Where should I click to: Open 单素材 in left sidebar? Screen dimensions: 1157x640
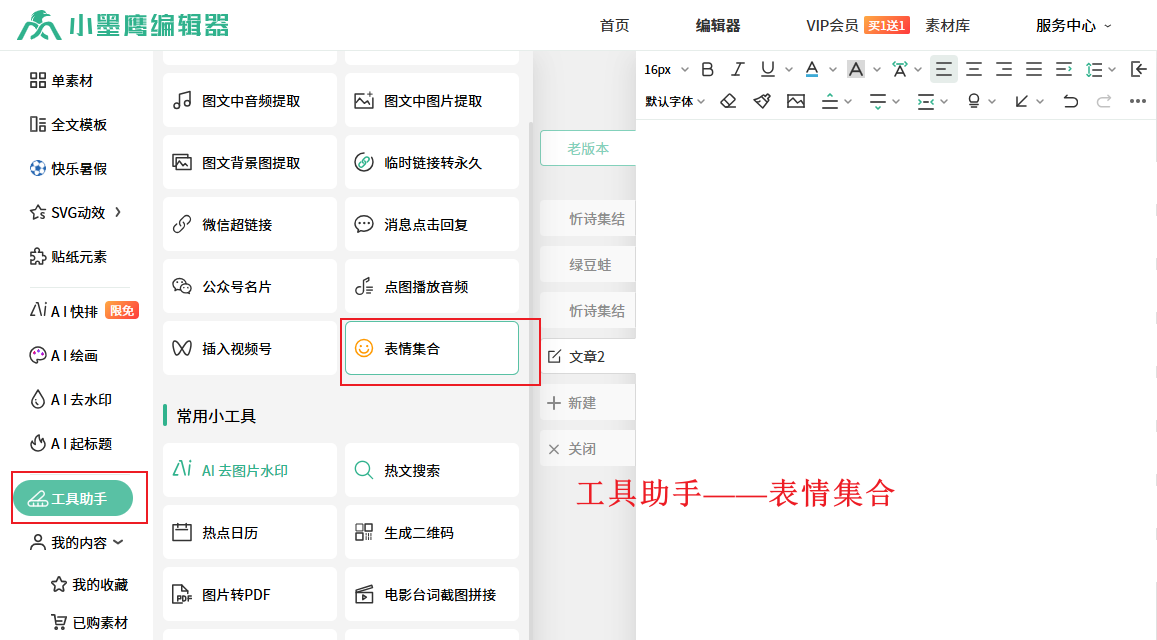[61, 80]
